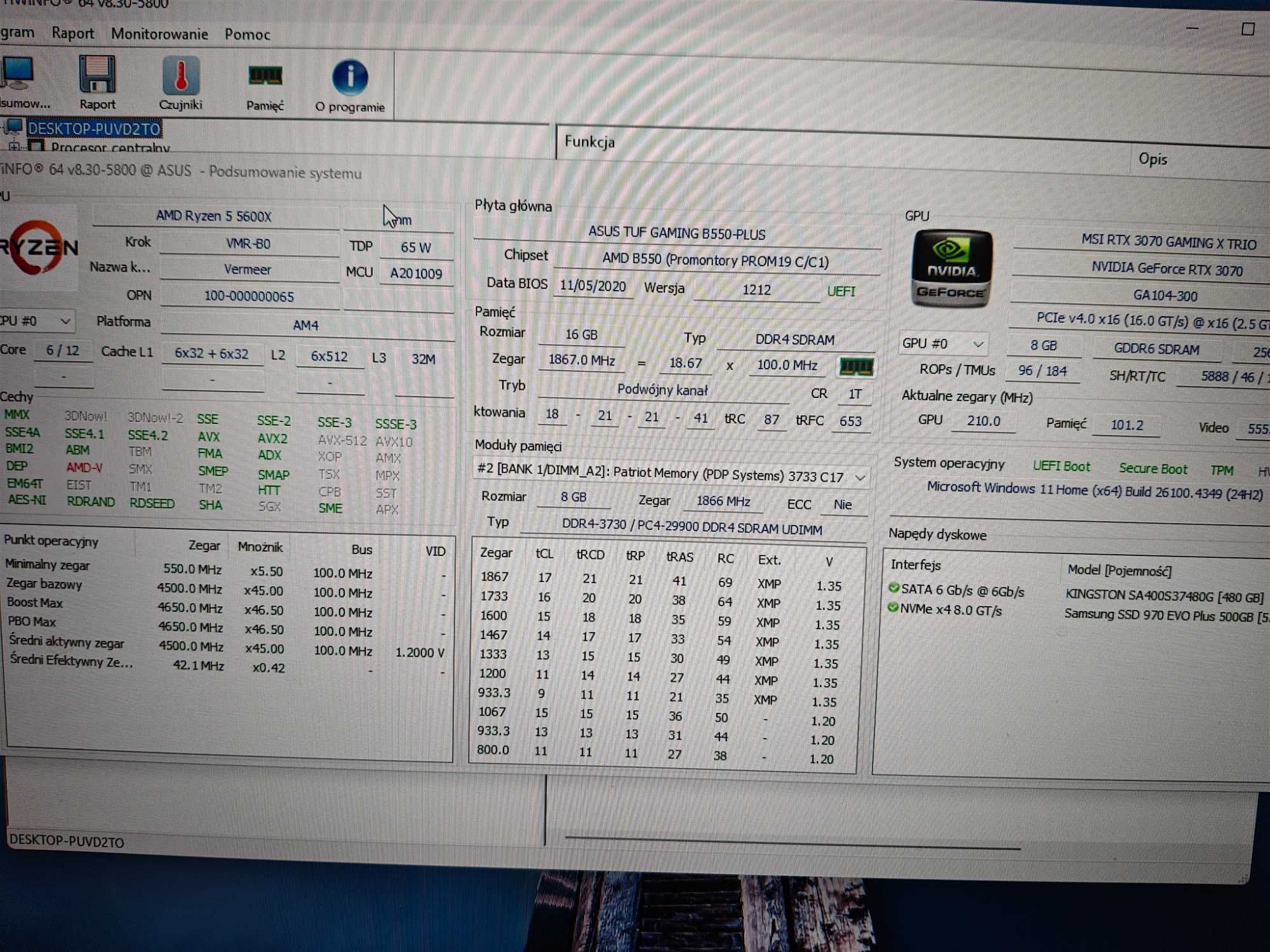Click the red AMD-V feature label
This screenshot has width=1270, height=952.
click(x=84, y=468)
